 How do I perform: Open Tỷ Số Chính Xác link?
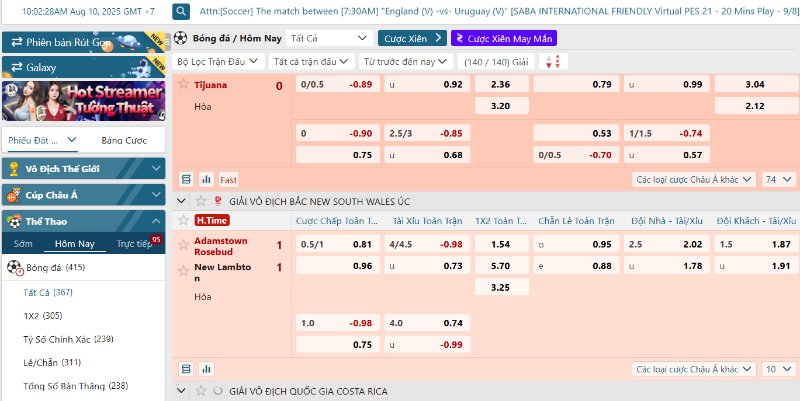click(x=67, y=339)
